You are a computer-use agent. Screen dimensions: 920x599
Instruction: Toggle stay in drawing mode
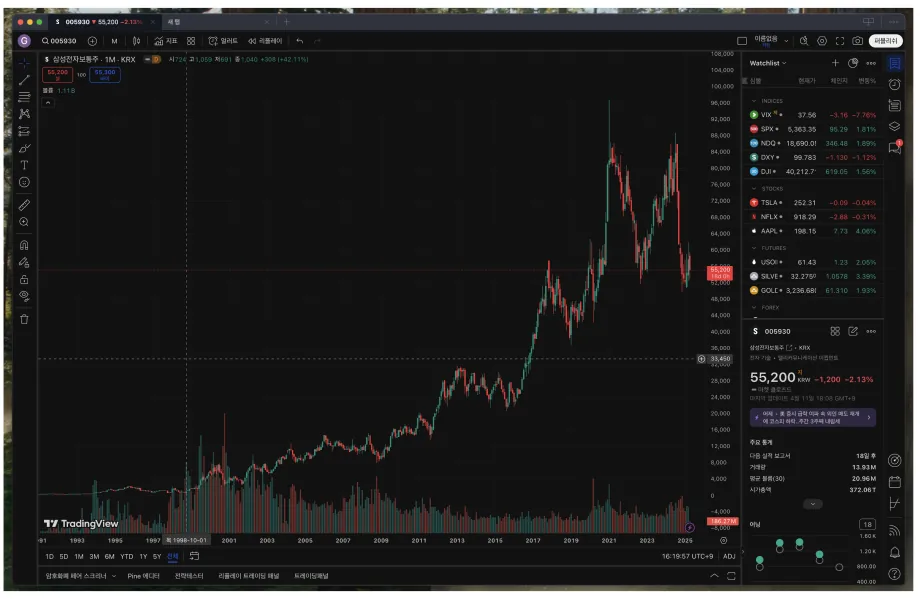pyautogui.click(x=24, y=262)
